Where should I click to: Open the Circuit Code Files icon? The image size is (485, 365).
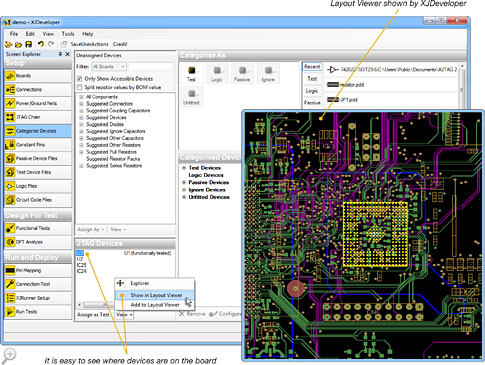tap(10, 200)
